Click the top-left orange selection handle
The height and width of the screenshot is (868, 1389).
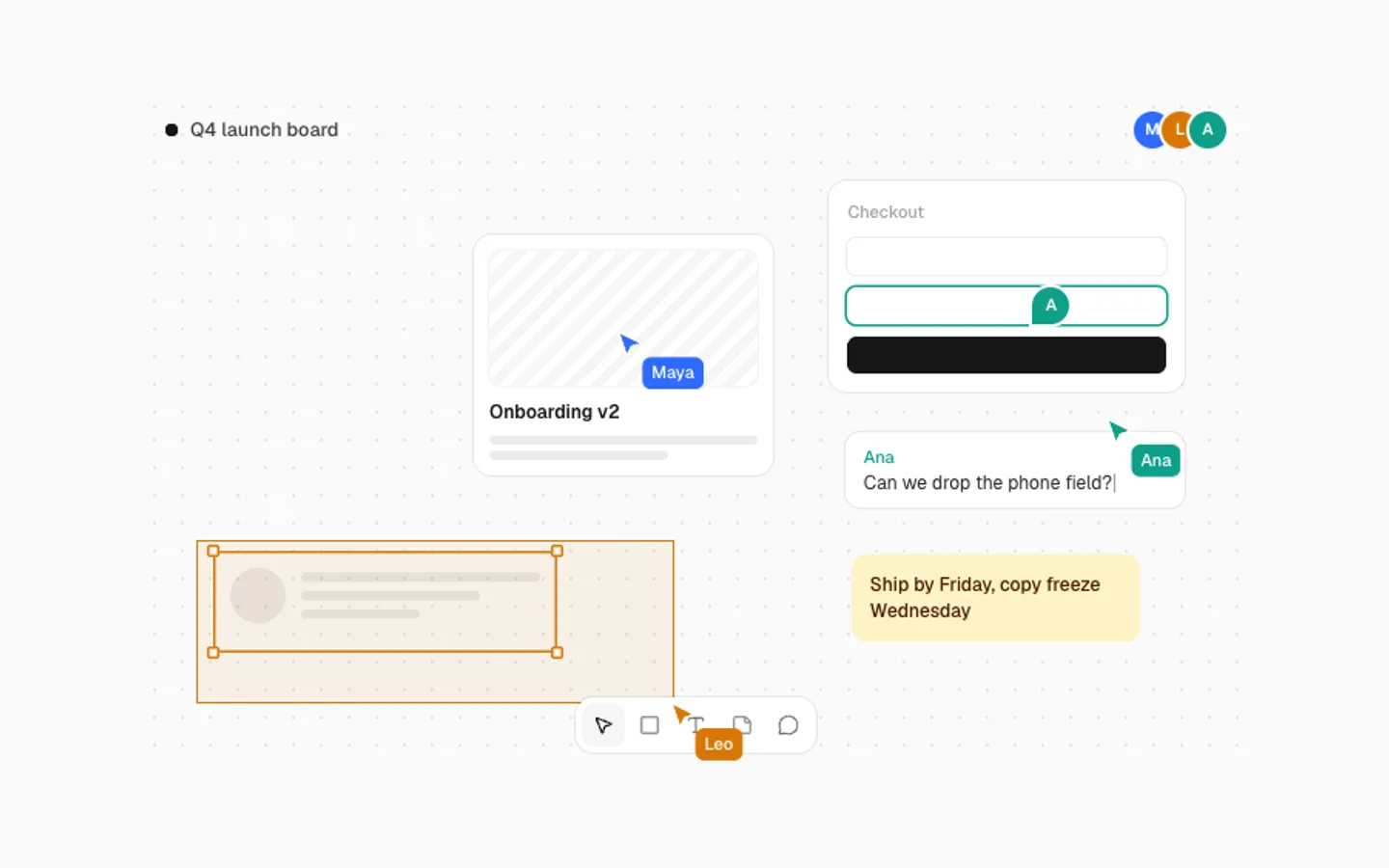pyautogui.click(x=213, y=551)
